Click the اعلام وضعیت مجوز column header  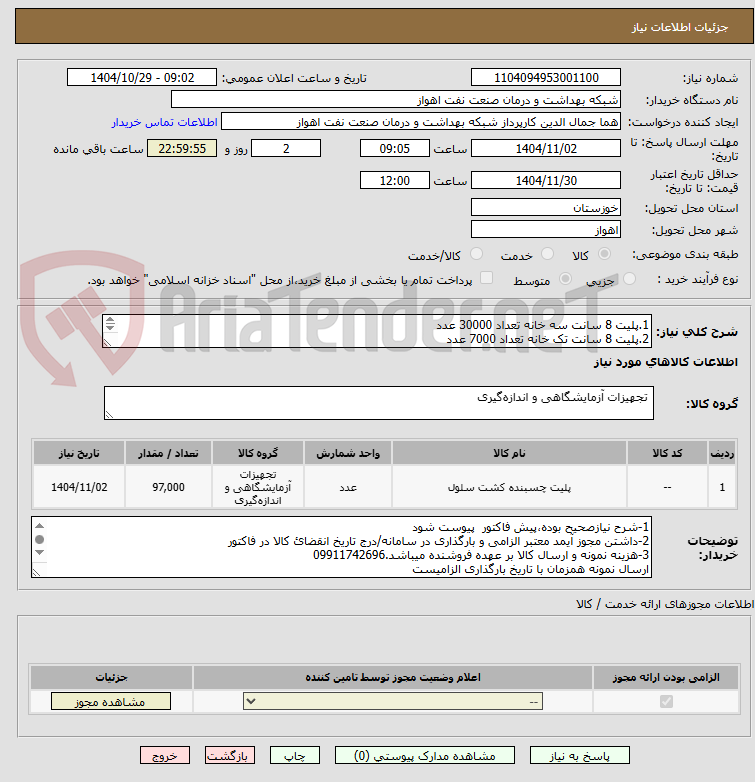click(393, 677)
